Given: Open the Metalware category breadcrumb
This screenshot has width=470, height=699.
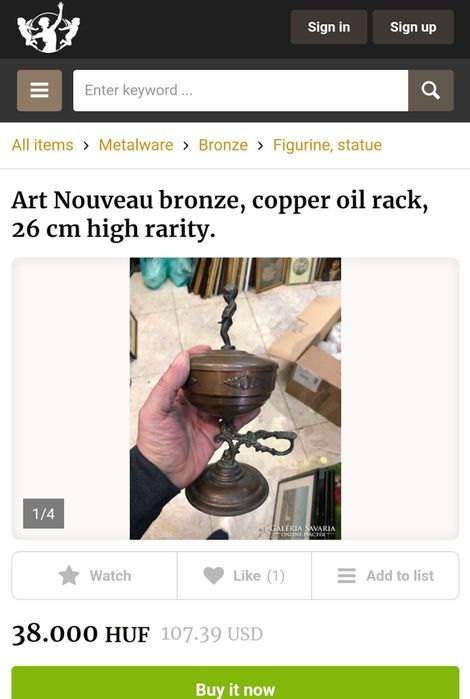Looking at the screenshot, I should coord(136,145).
